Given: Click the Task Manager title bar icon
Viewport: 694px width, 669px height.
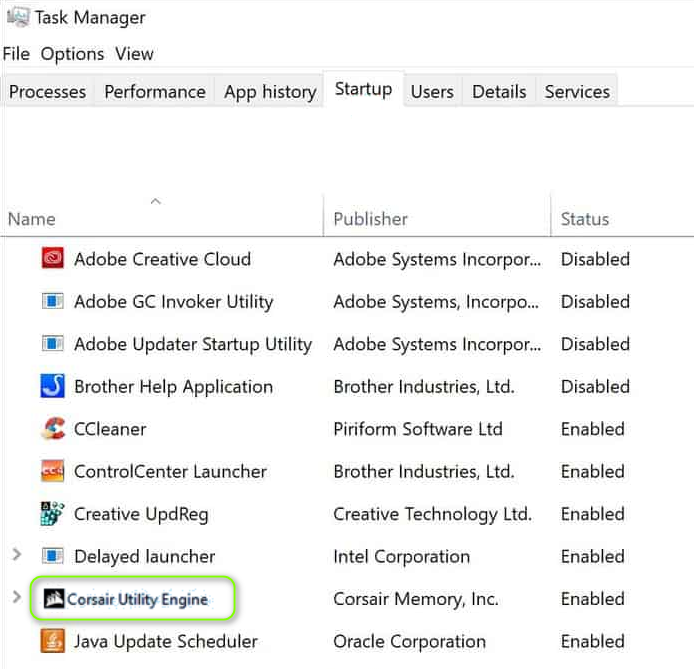Looking at the screenshot, I should click(x=17, y=17).
